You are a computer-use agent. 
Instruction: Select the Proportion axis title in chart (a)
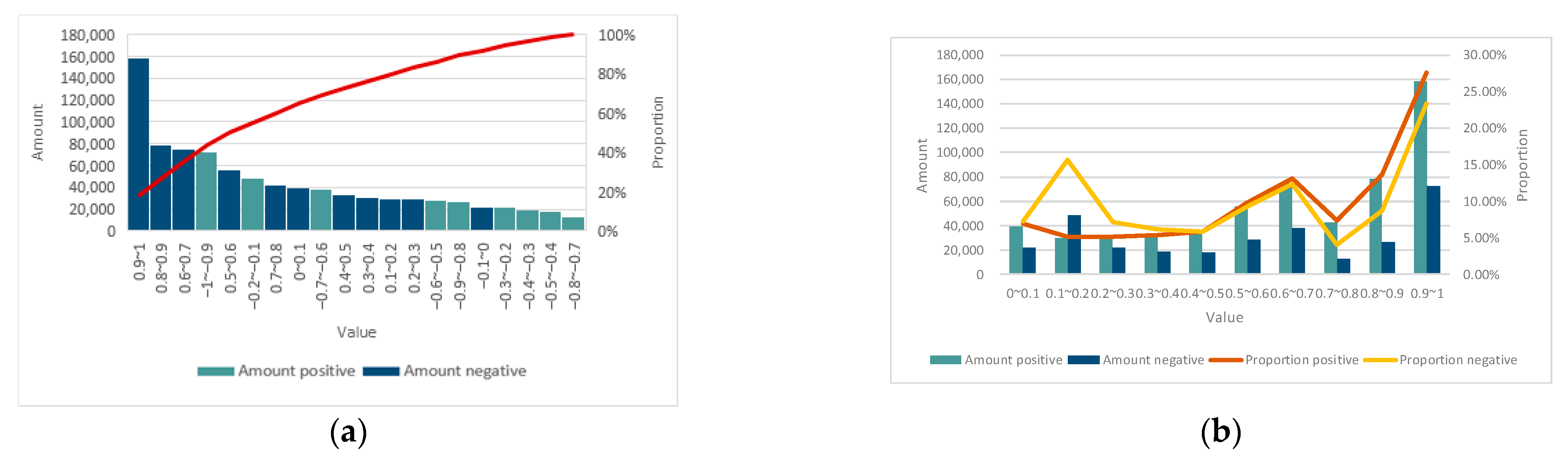(x=658, y=132)
